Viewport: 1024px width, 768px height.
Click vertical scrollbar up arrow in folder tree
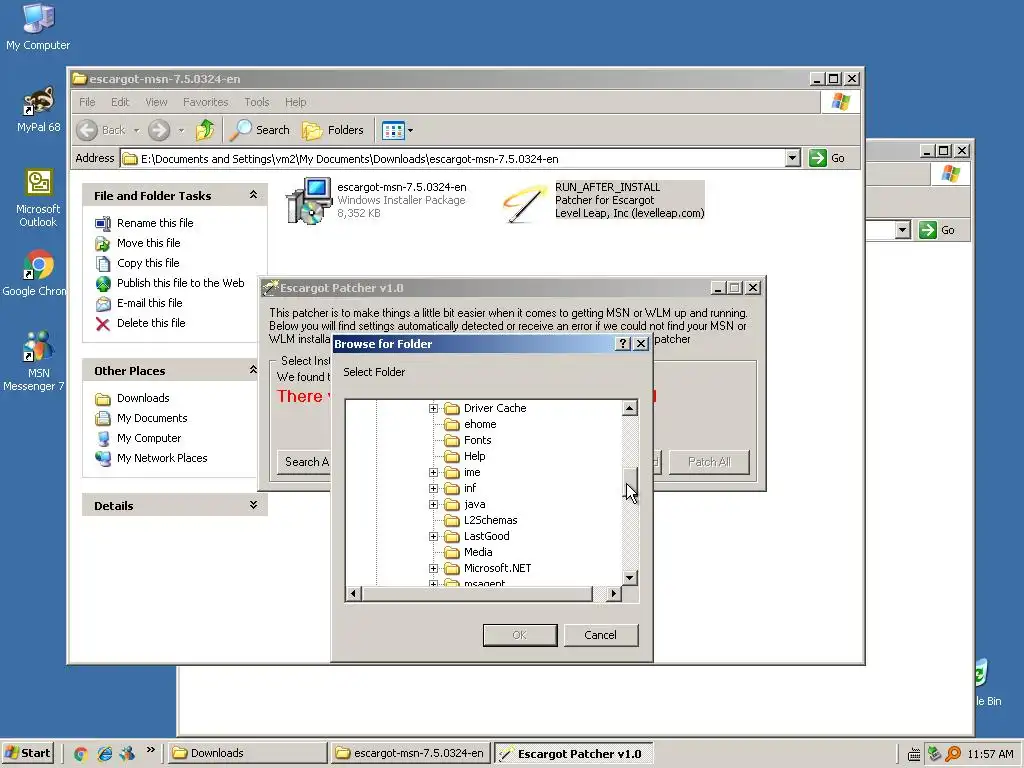click(x=629, y=408)
